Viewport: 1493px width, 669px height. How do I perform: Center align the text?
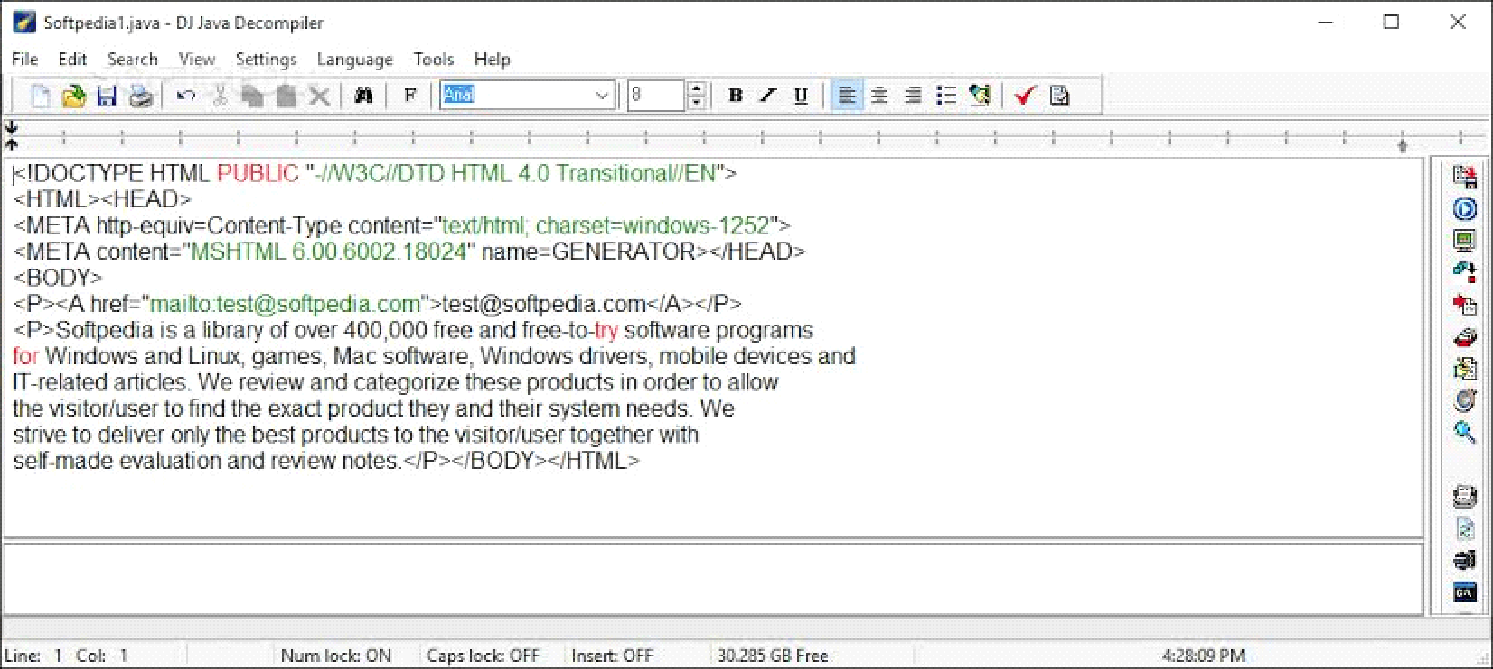tap(879, 96)
